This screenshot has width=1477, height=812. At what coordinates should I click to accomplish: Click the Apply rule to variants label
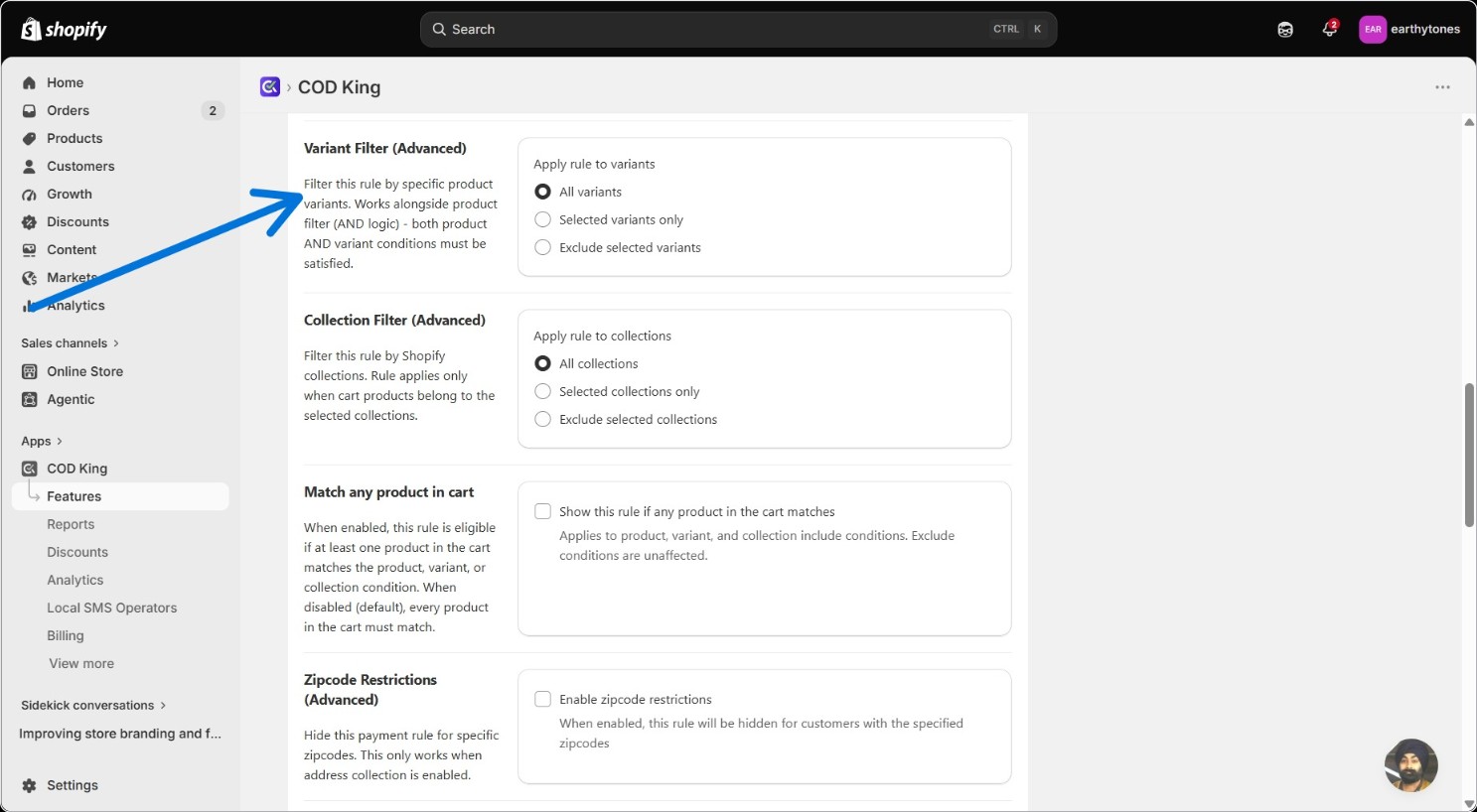click(x=594, y=164)
